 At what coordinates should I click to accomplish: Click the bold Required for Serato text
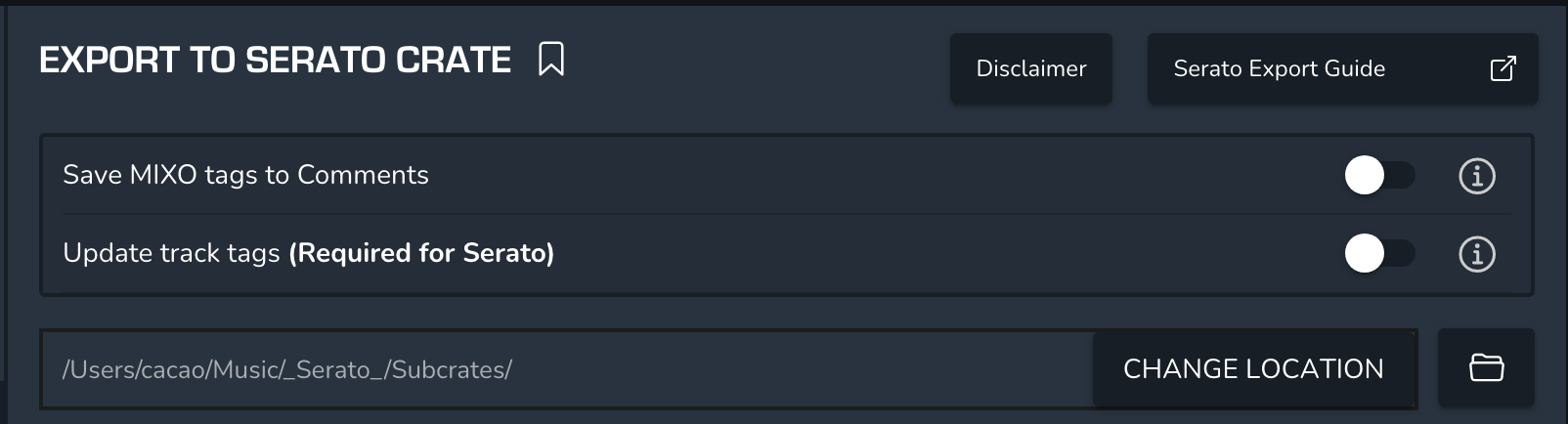click(421, 253)
